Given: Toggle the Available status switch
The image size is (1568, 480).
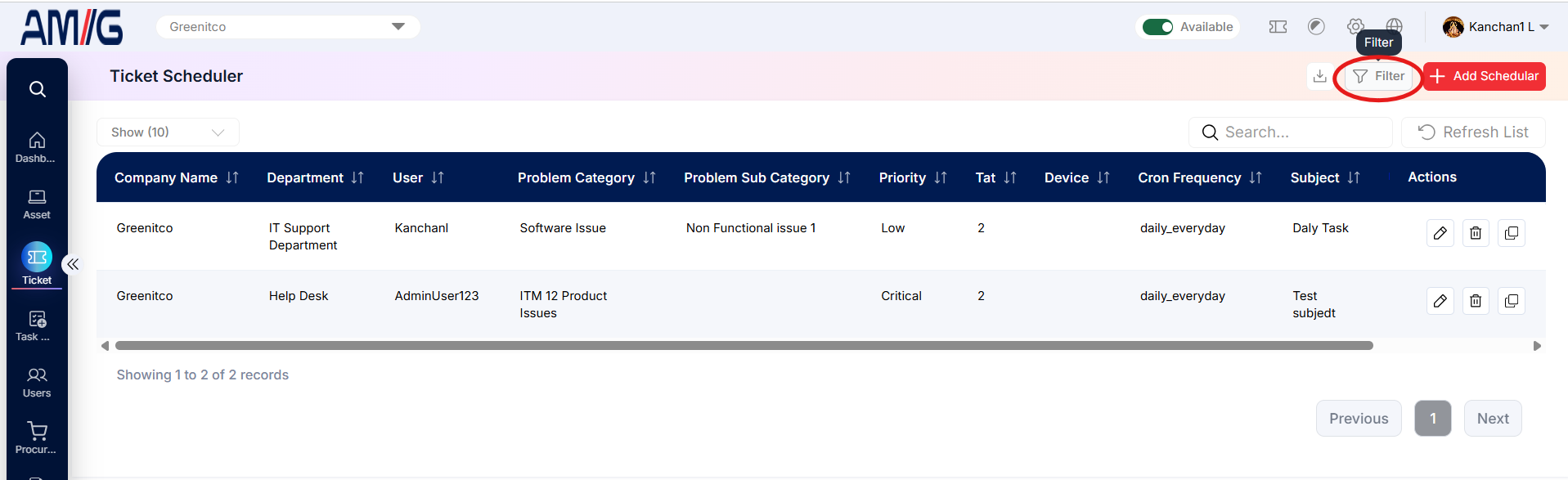Looking at the screenshot, I should point(1157,27).
